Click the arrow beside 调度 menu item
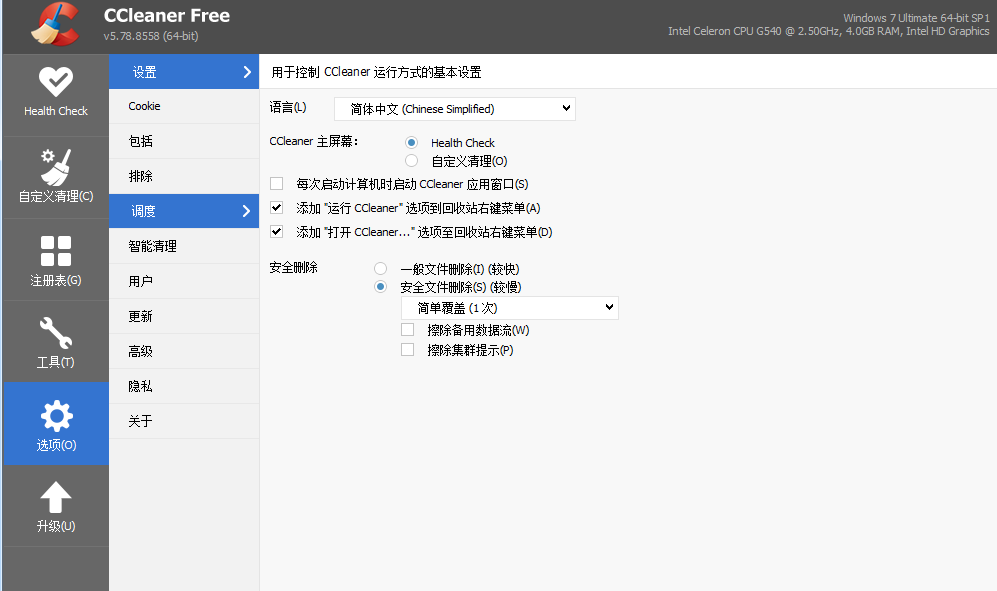997x591 pixels. click(x=246, y=211)
